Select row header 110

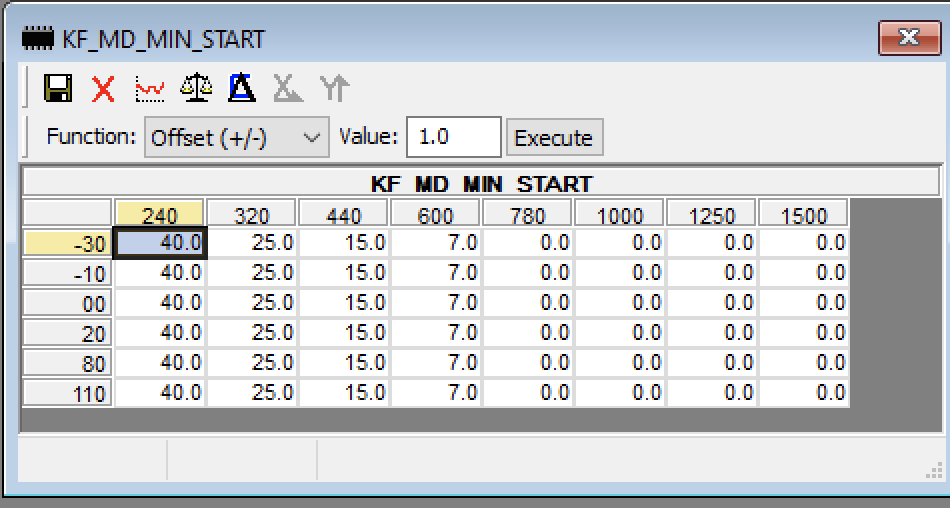pos(67,394)
